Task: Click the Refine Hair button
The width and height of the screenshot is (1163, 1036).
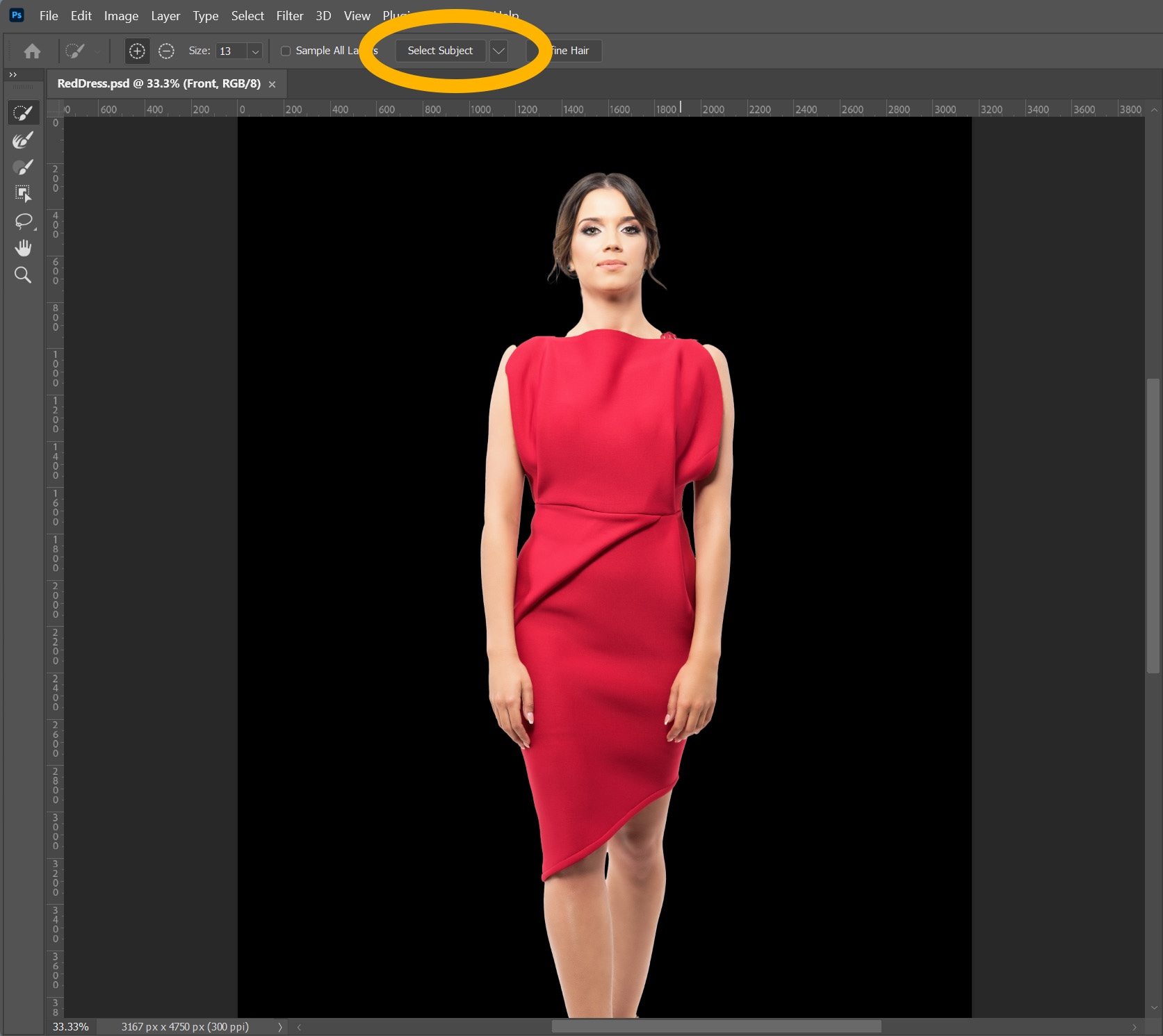Action: 571,51
